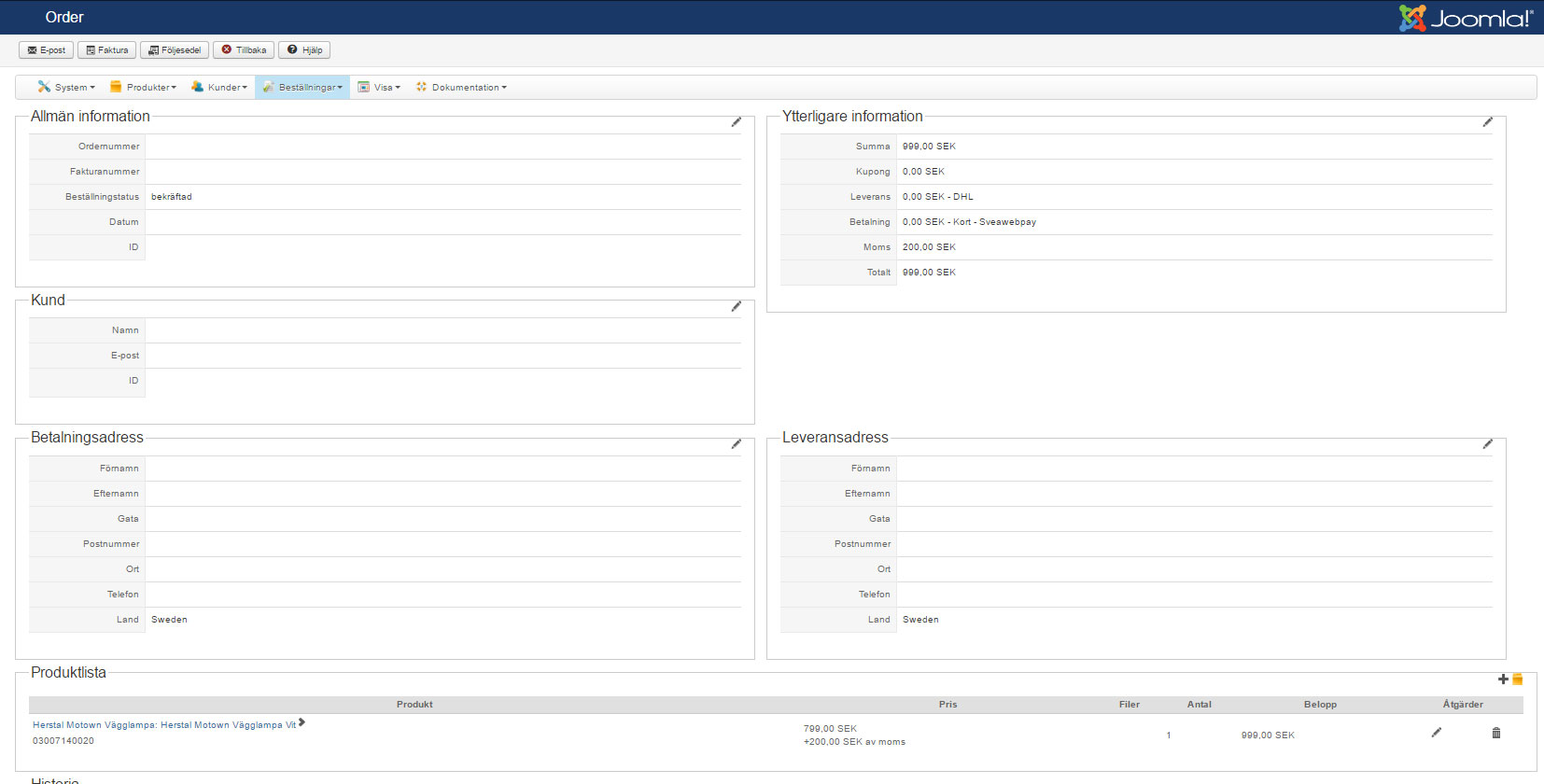The width and height of the screenshot is (1544, 784).
Task: Open the Herstal Motown Vägglampa product link
Action: coord(164,725)
